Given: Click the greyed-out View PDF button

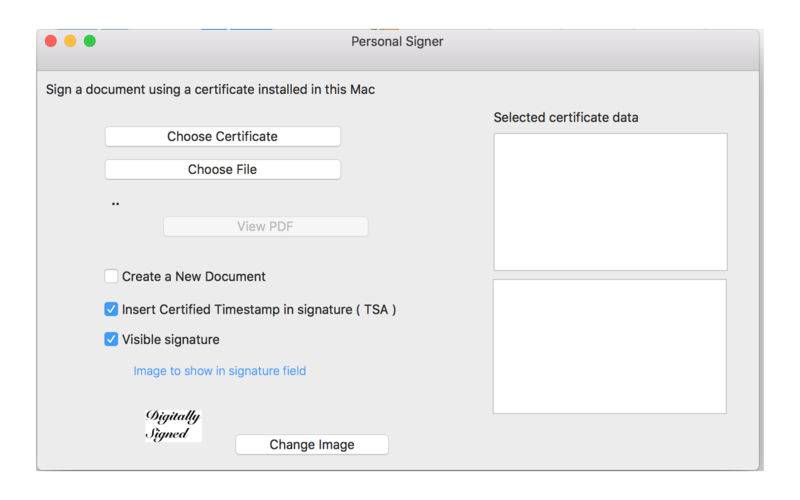Looking at the screenshot, I should tap(265, 227).
